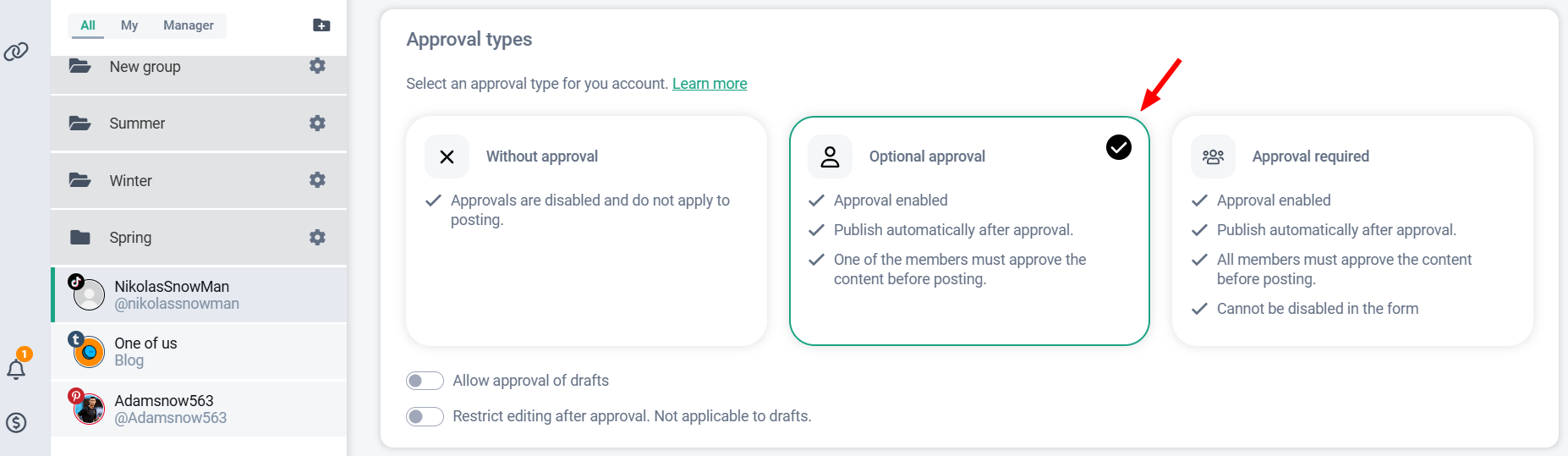Choose the Without approval card

586,230
